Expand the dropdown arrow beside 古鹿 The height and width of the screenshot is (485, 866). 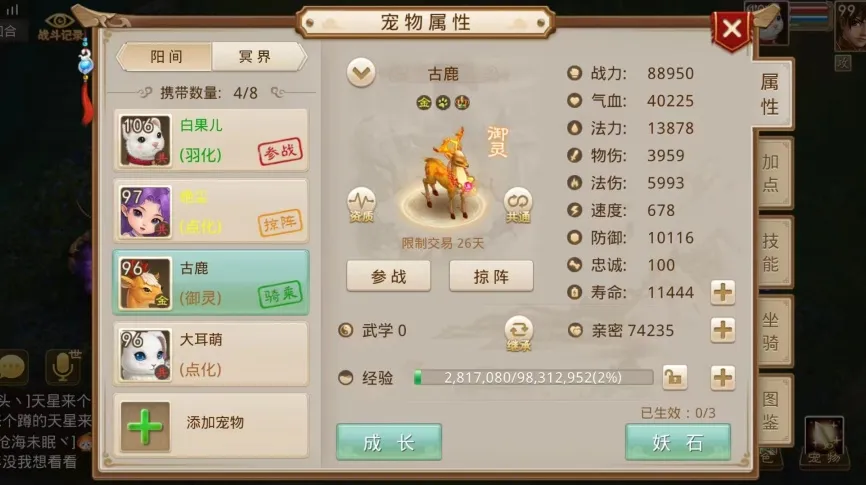361,73
